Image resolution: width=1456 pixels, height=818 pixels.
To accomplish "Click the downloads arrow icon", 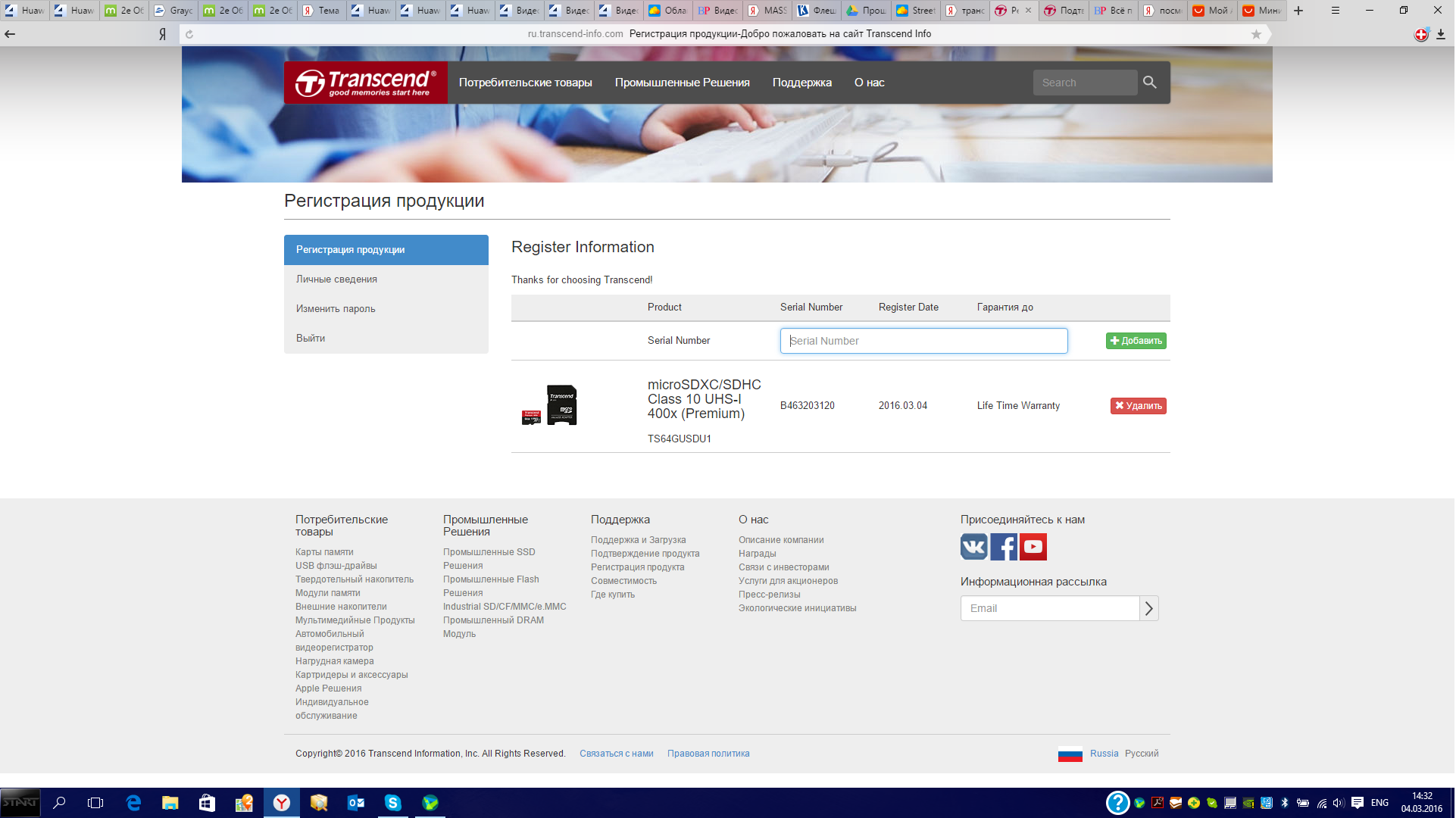I will 1441,34.
